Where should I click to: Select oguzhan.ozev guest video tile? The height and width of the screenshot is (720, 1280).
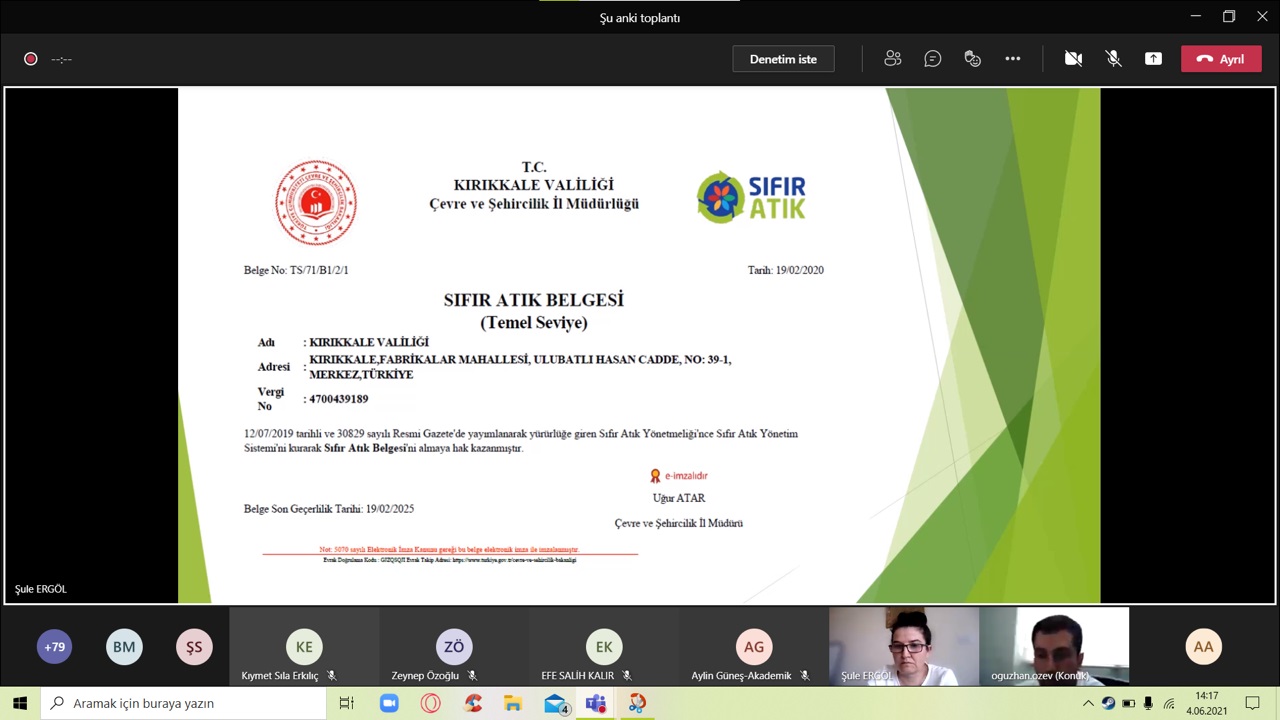[1054, 647]
